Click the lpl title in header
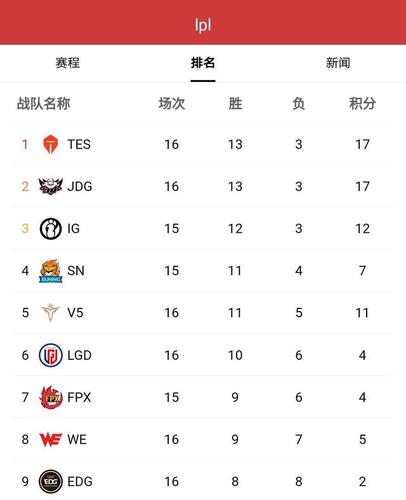The height and width of the screenshot is (500, 406). [x=203, y=25]
